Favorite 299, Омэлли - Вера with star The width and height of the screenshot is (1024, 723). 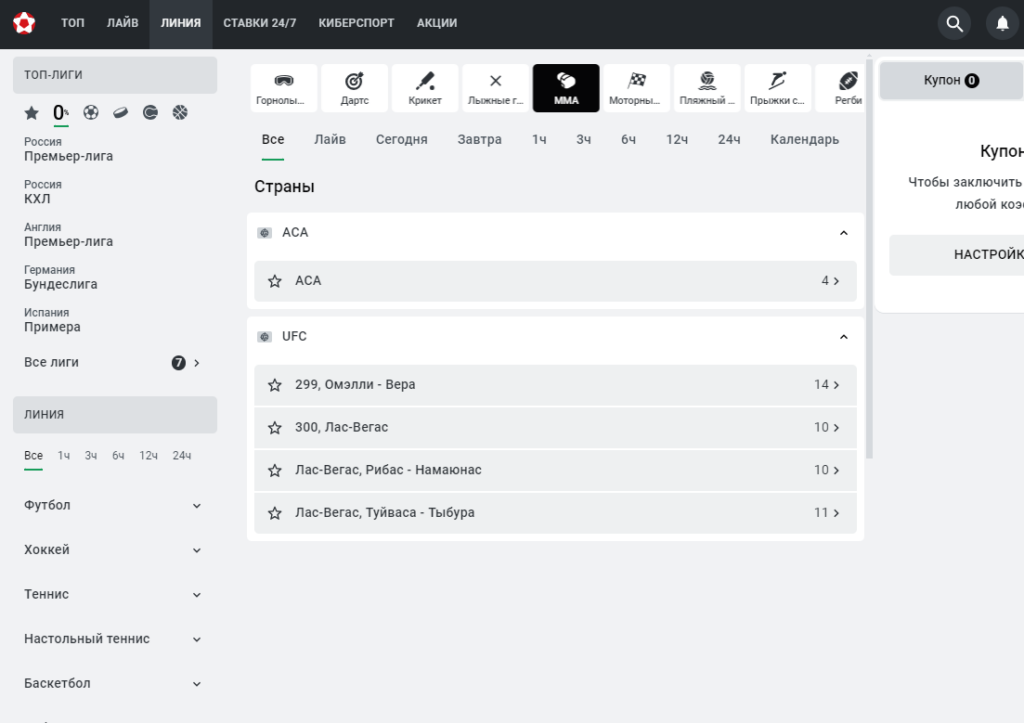[x=275, y=385]
